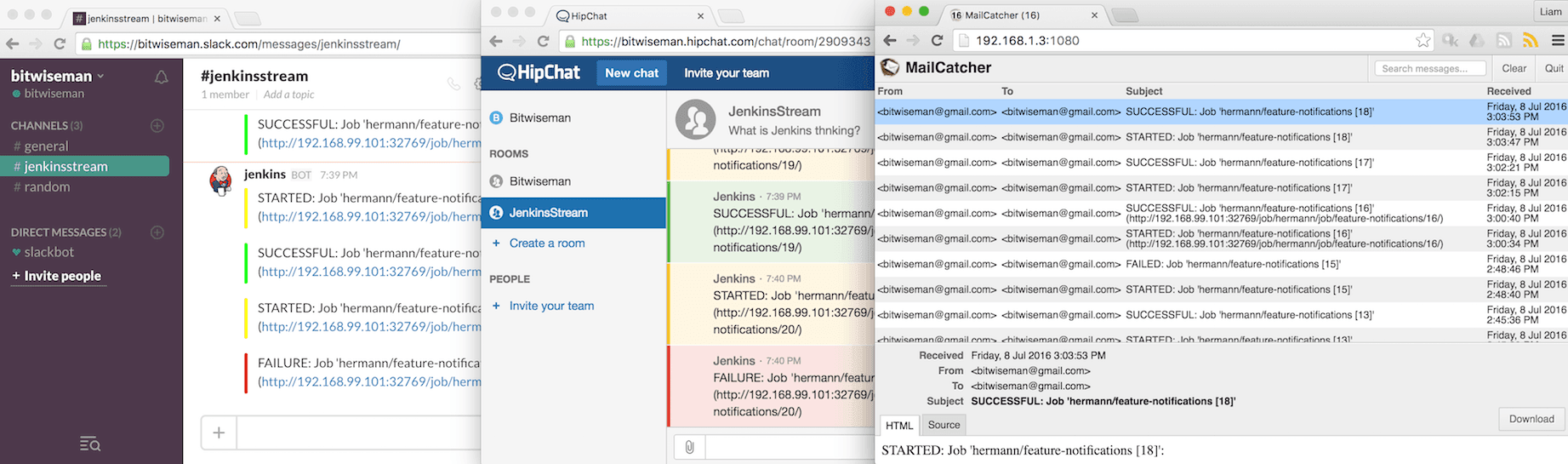Open a new direct message via plus icon
This screenshot has height=464, width=1568.
click(x=157, y=232)
